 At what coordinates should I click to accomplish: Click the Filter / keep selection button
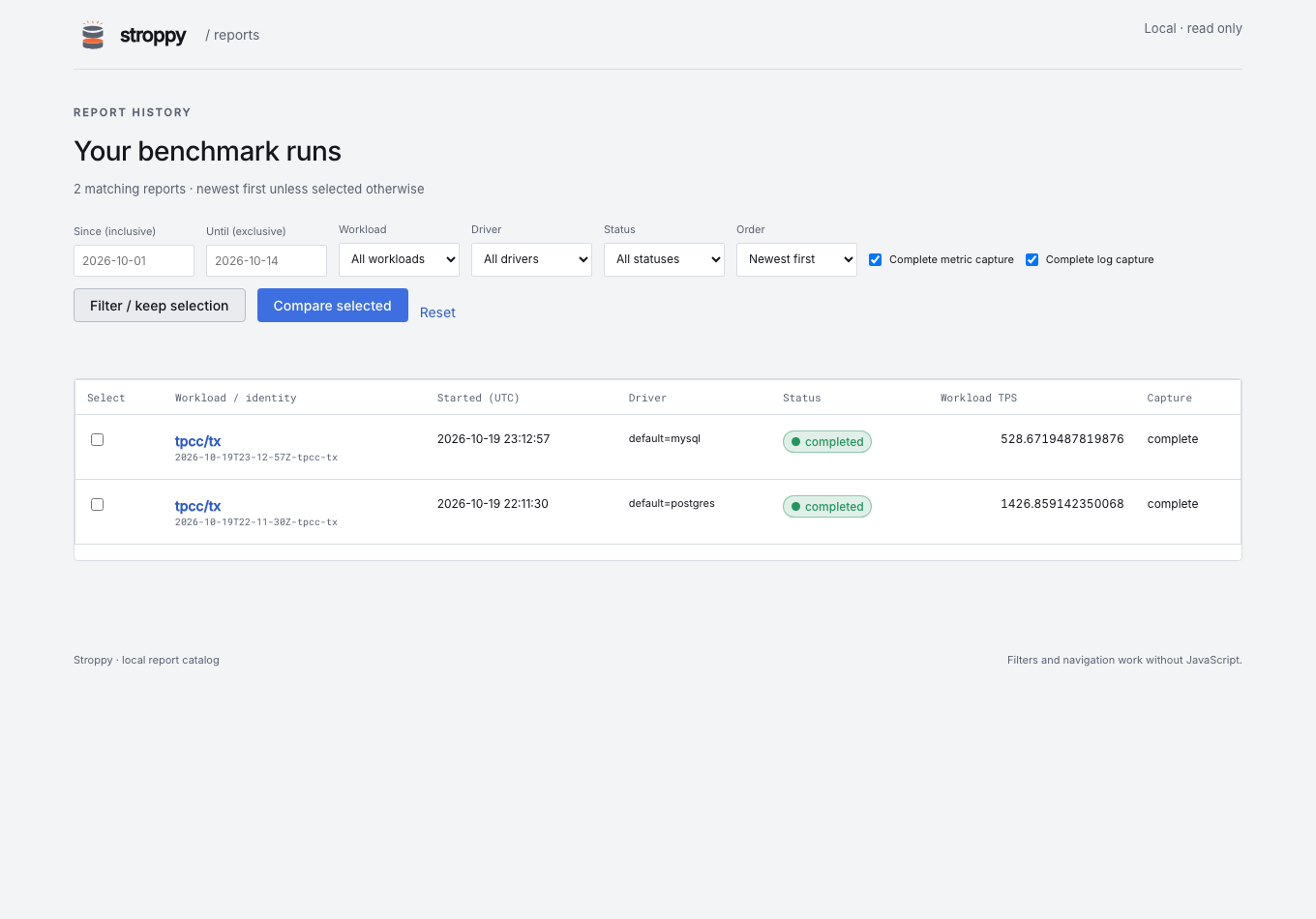click(x=160, y=306)
